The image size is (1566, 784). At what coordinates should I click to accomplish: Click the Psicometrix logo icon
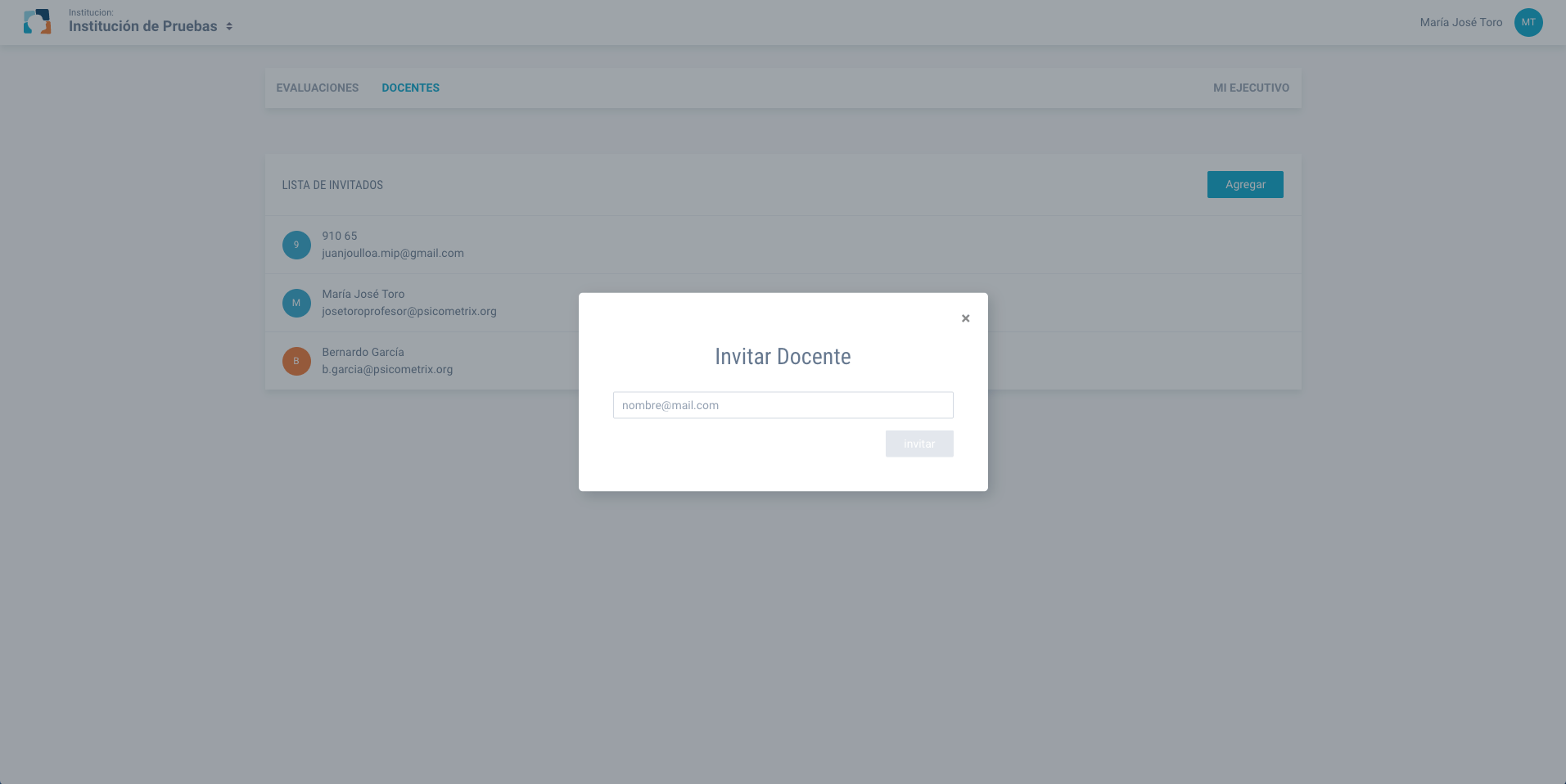[38, 22]
